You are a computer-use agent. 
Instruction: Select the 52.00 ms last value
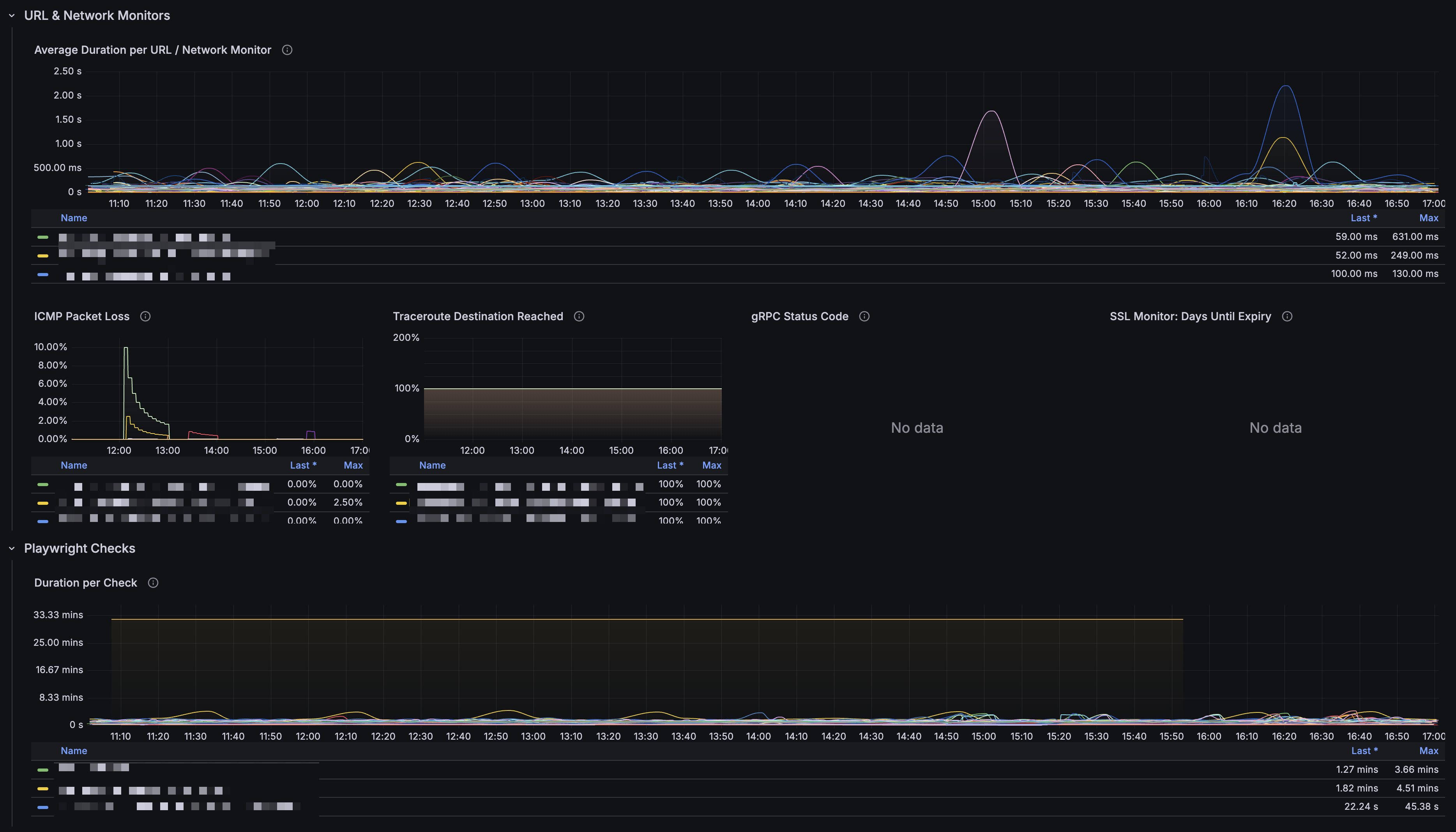pyautogui.click(x=1356, y=256)
